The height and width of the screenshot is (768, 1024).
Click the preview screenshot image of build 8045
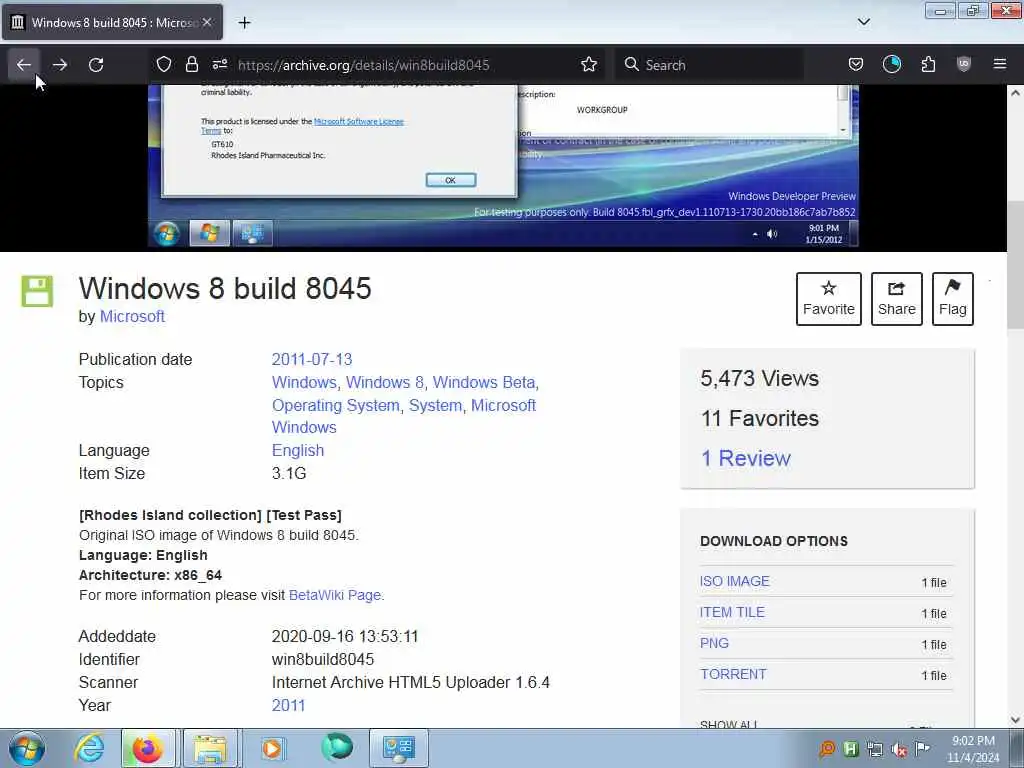pyautogui.click(x=503, y=167)
